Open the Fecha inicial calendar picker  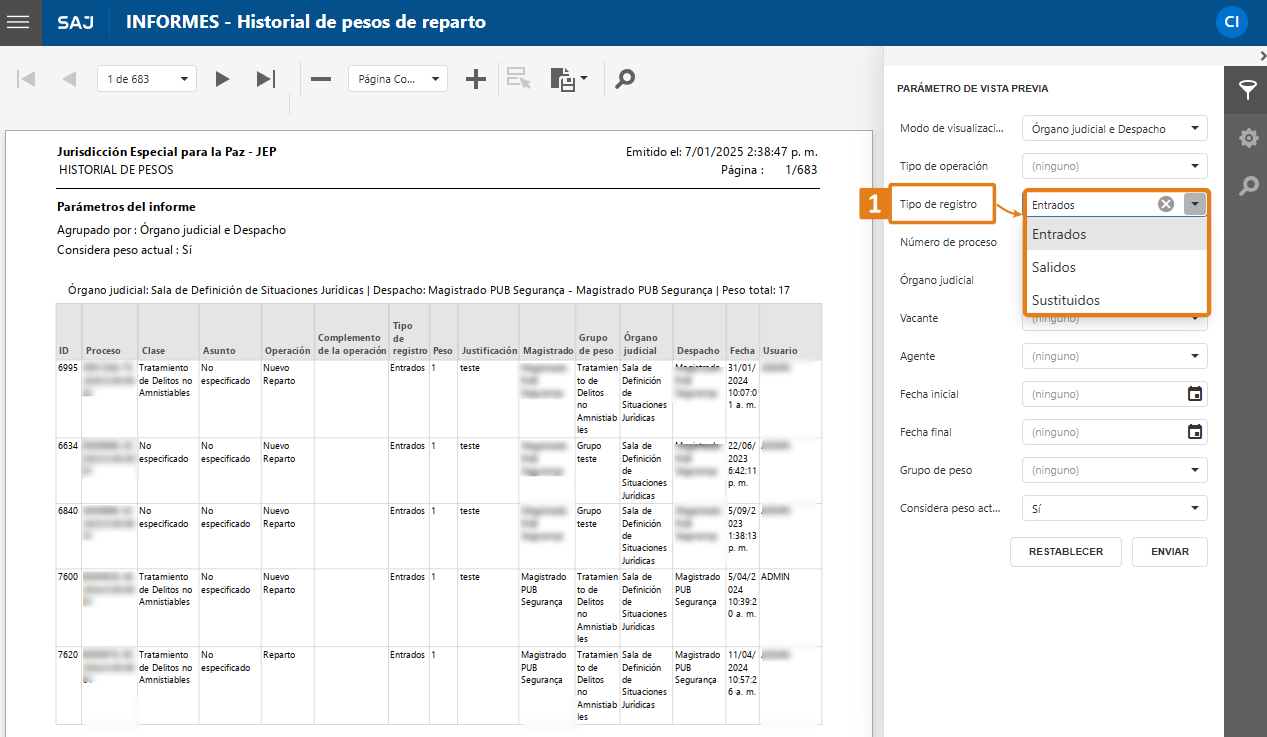pyautogui.click(x=1194, y=394)
